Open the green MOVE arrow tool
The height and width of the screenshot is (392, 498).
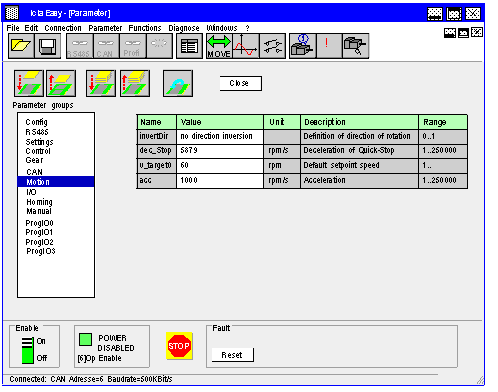click(219, 46)
